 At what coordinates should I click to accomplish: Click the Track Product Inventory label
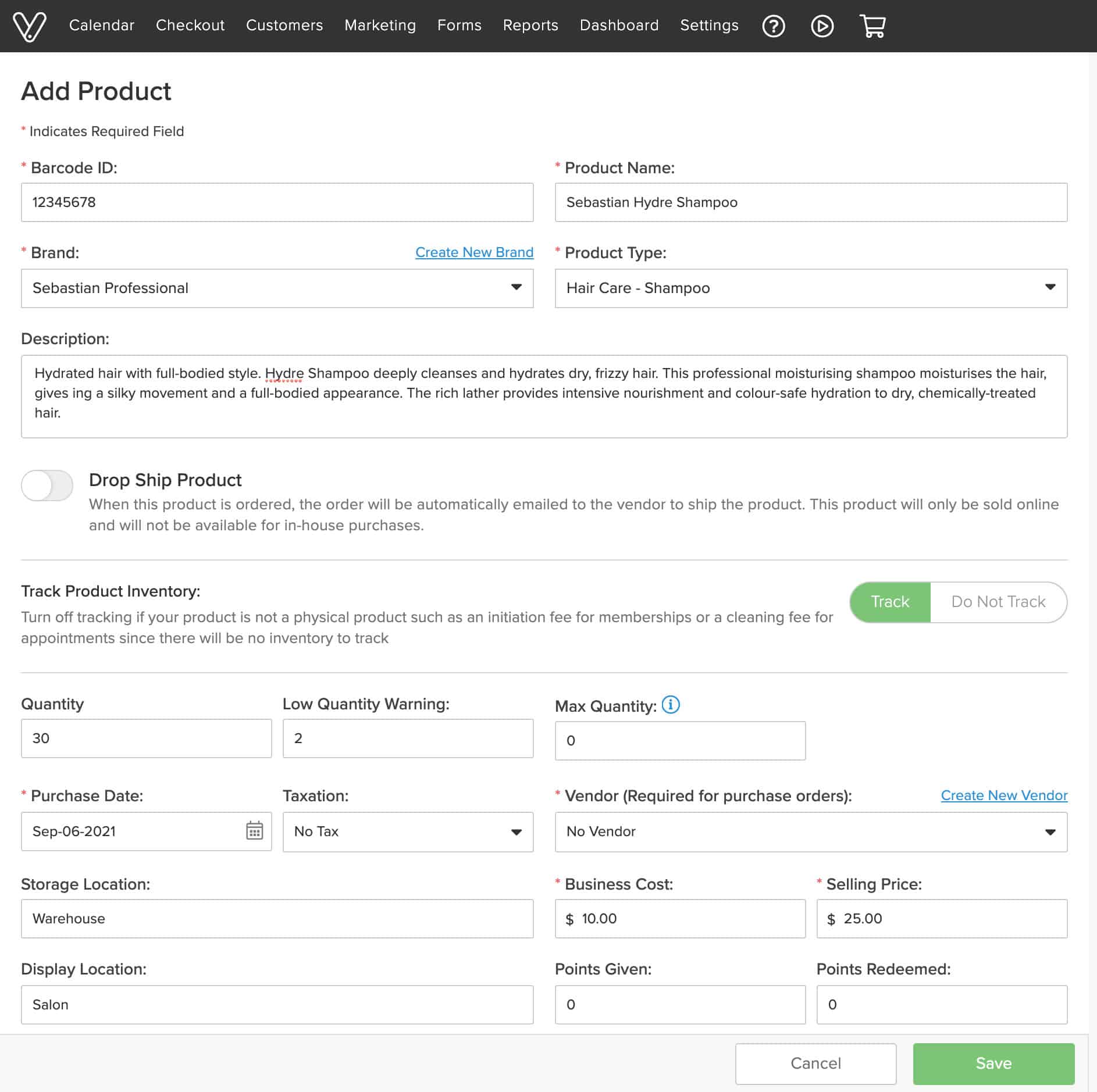(x=111, y=591)
